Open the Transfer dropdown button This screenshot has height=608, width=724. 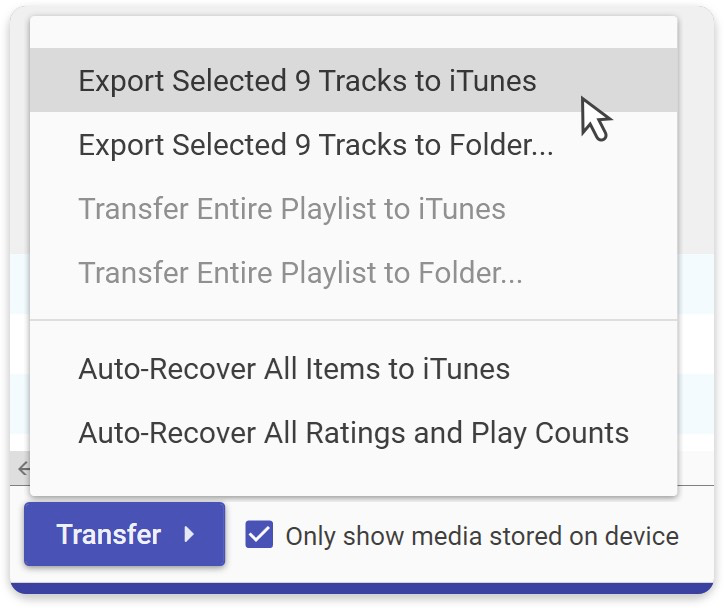coord(124,534)
